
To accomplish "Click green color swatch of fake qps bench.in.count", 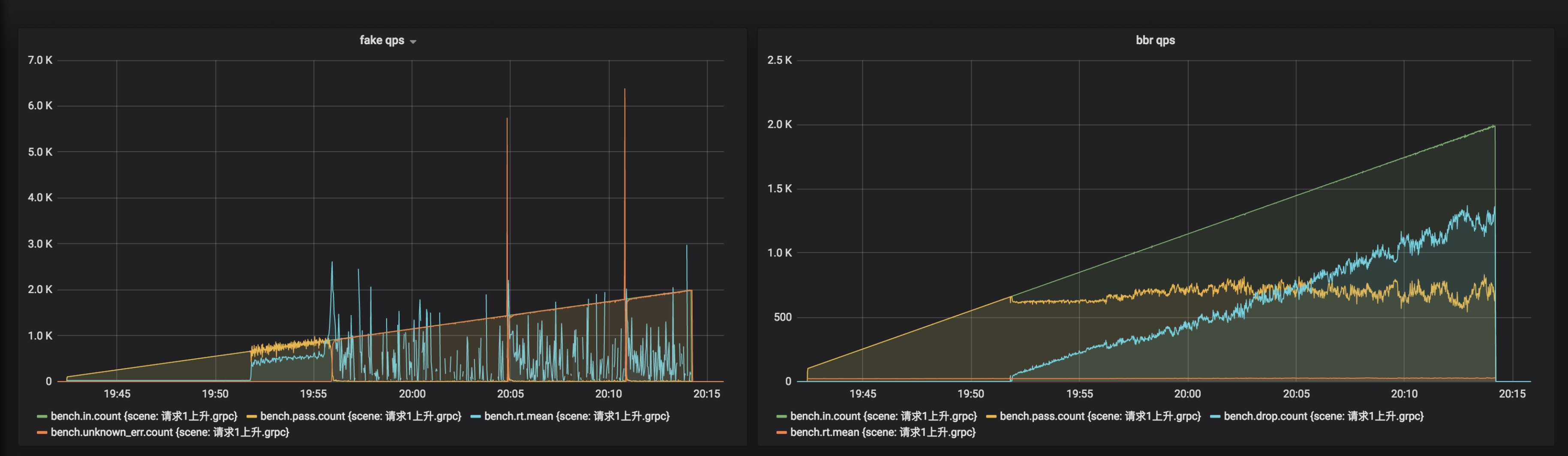I will click(42, 417).
